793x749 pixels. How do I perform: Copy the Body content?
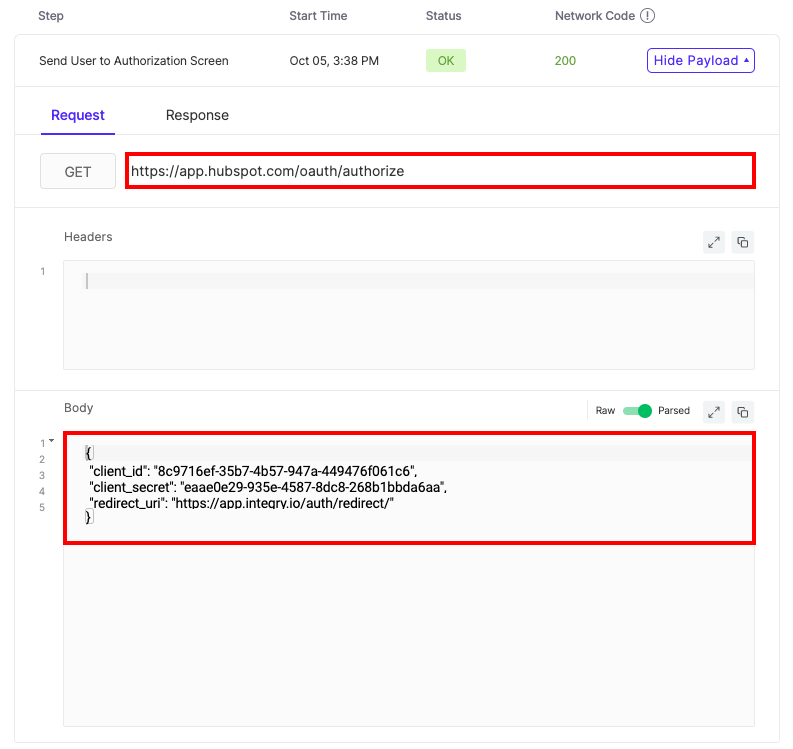tap(742, 412)
